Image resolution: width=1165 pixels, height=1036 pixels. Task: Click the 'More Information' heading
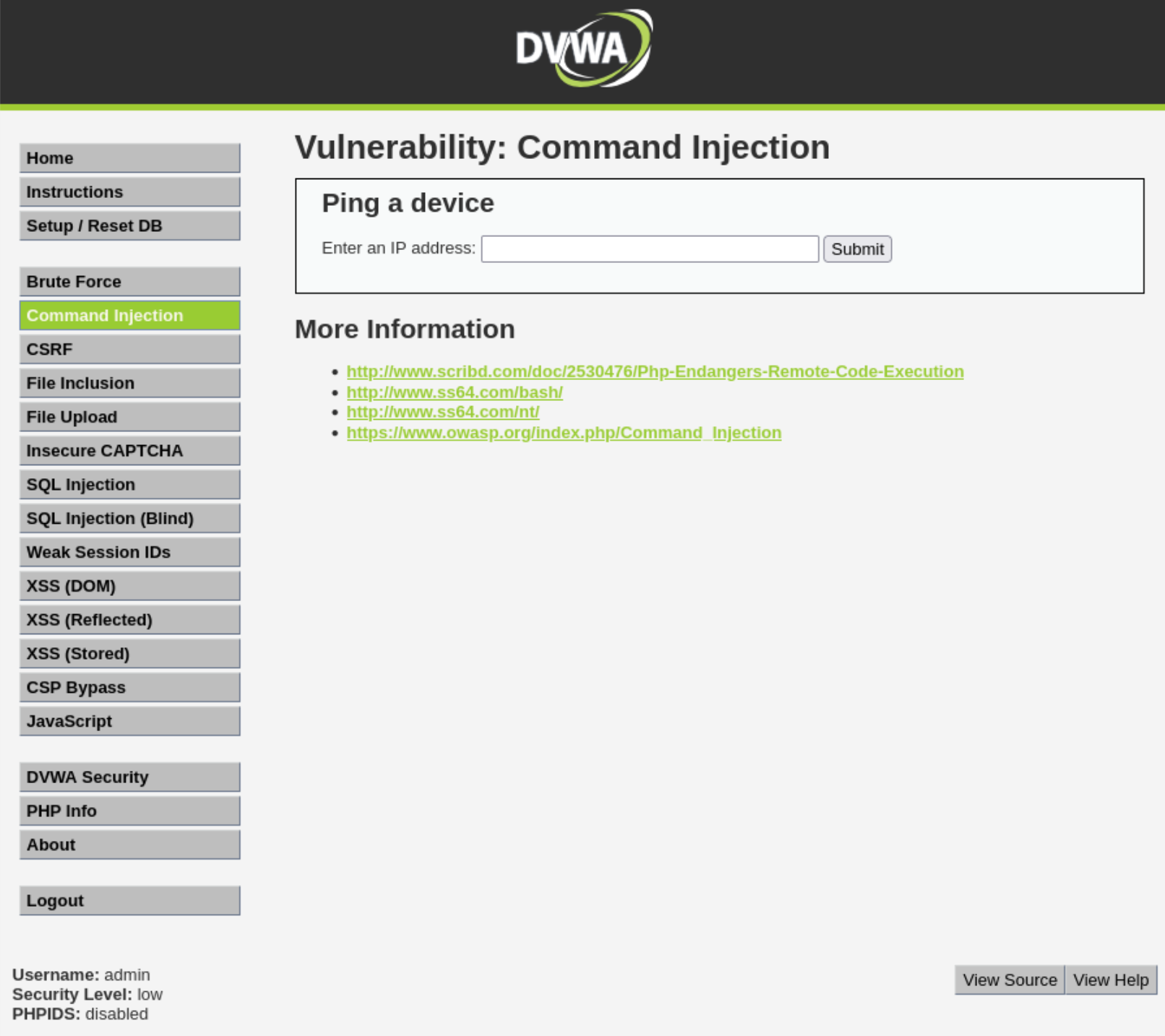pos(405,329)
